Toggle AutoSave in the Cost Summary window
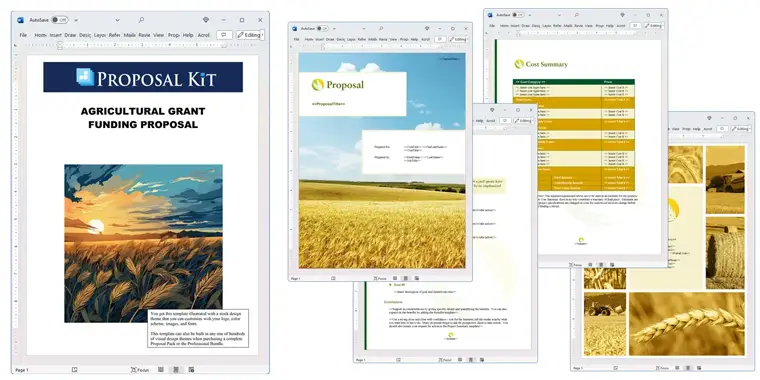 [518, 15]
